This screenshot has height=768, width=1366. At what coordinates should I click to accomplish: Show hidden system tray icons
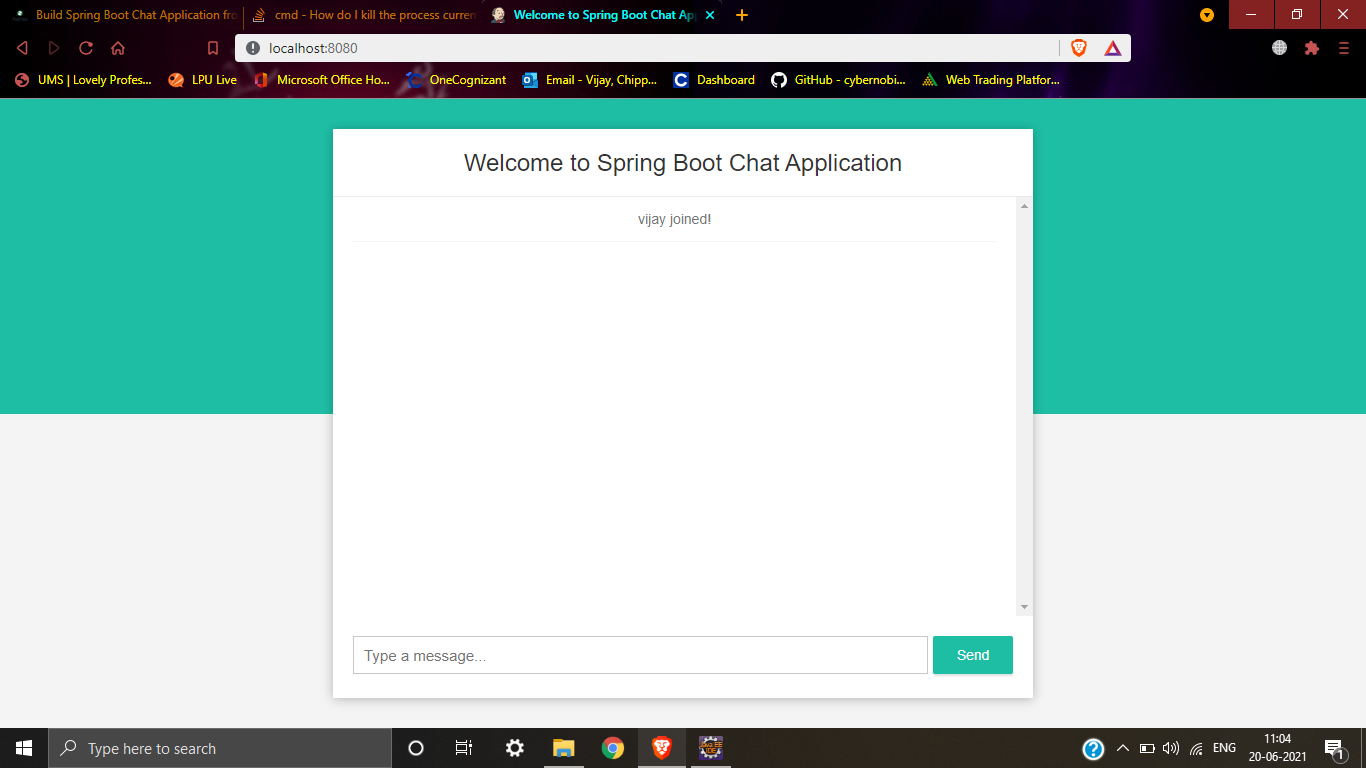tap(1122, 748)
